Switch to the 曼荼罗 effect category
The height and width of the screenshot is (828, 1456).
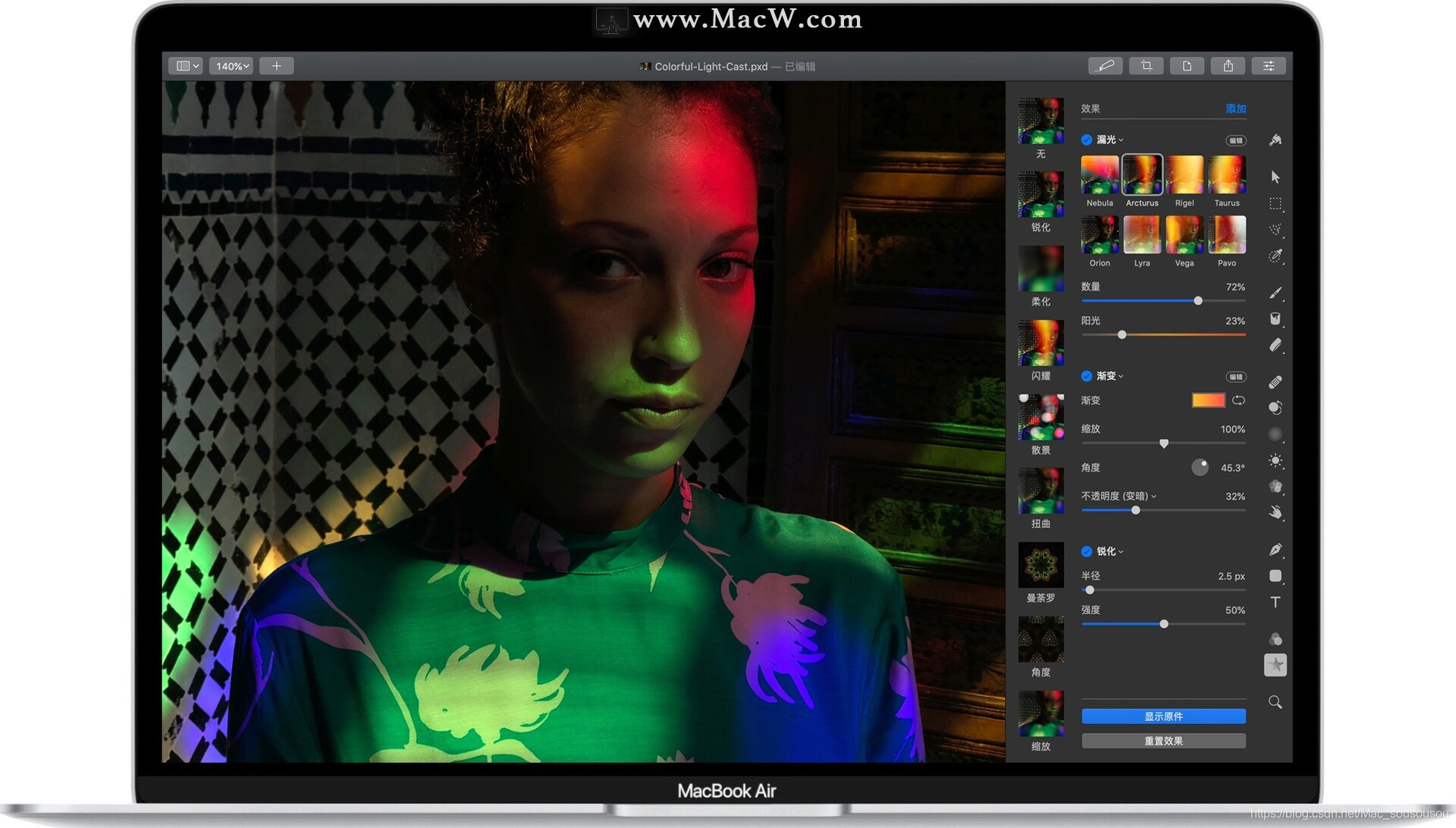tap(1040, 566)
